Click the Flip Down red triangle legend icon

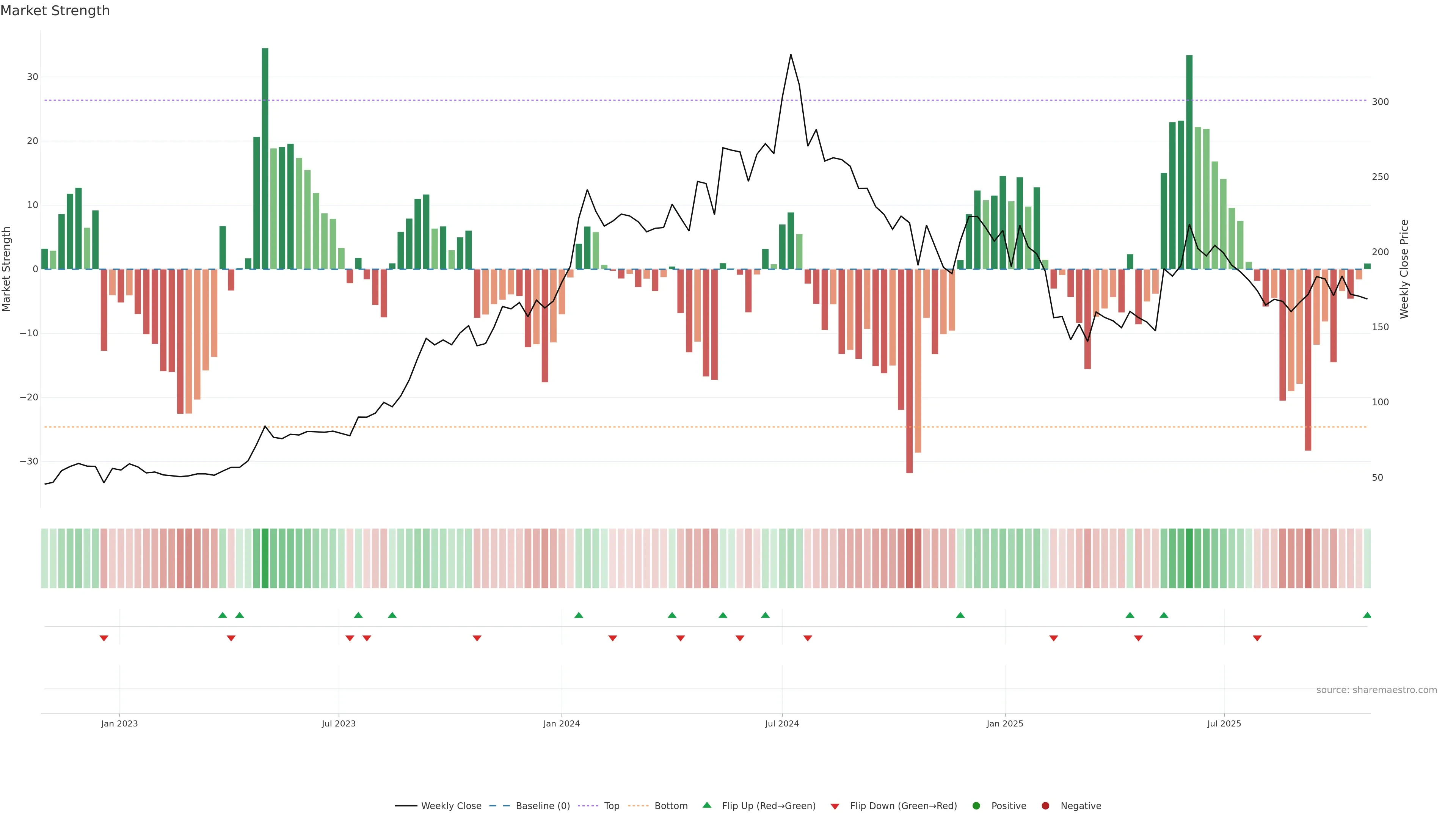click(x=835, y=806)
